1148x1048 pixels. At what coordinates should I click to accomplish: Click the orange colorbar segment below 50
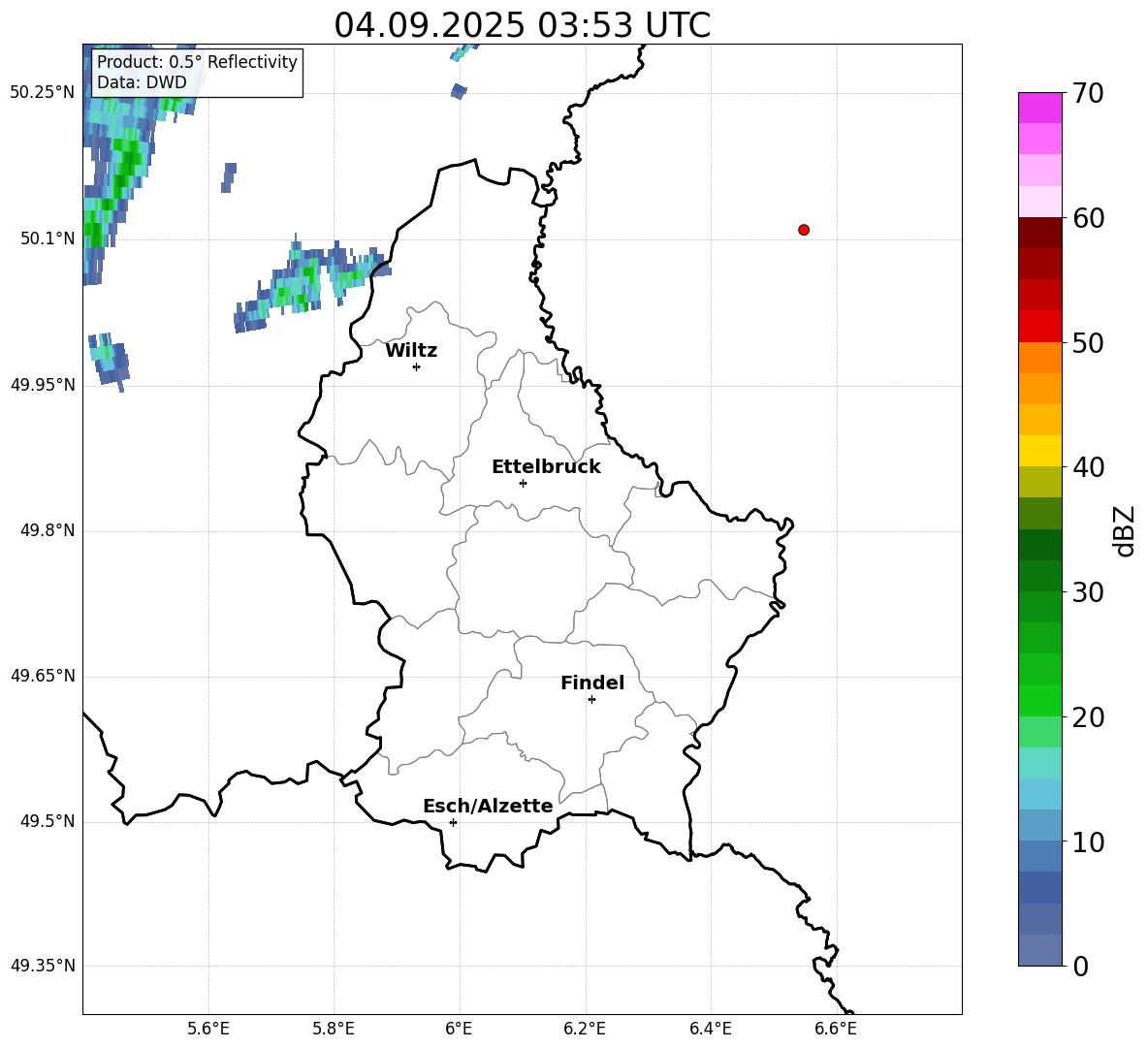1040,358
